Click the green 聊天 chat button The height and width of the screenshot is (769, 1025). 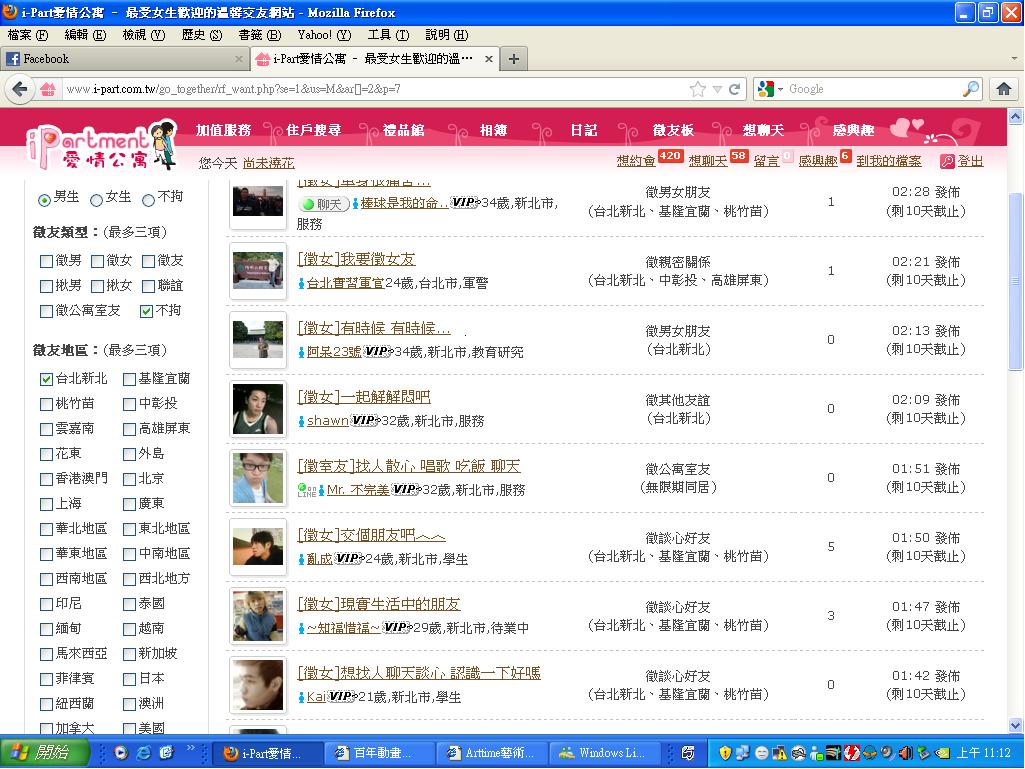coord(324,204)
